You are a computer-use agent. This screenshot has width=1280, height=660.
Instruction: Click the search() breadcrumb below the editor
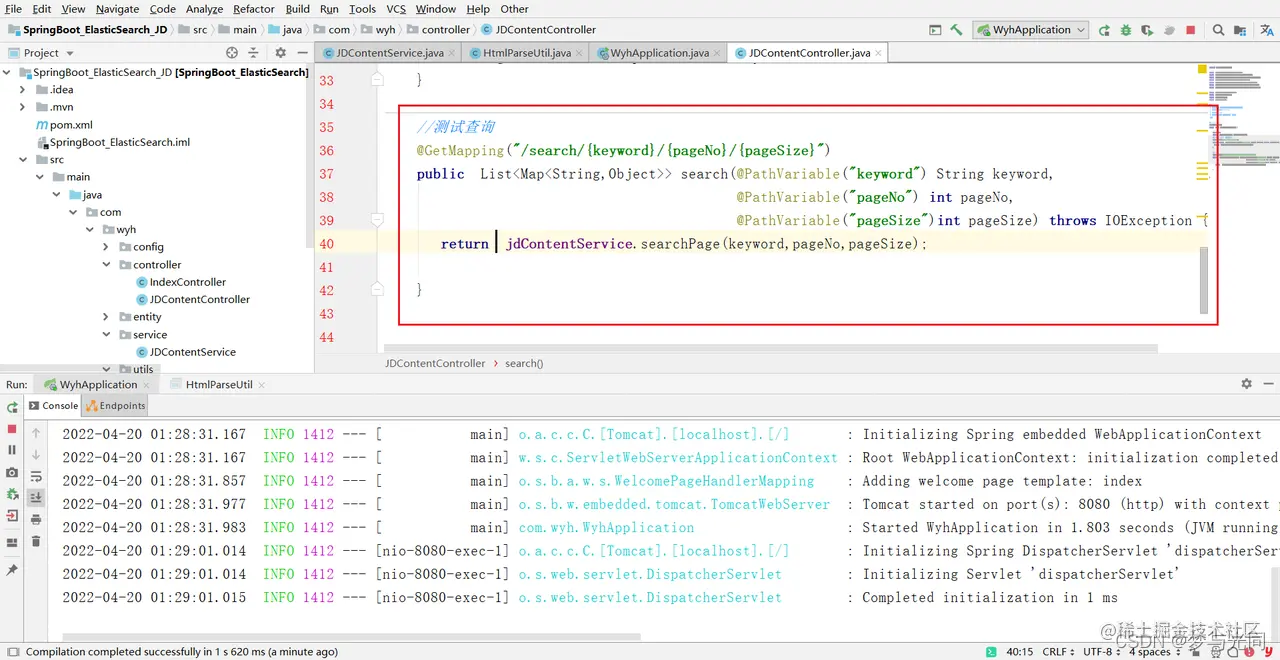[524, 364]
